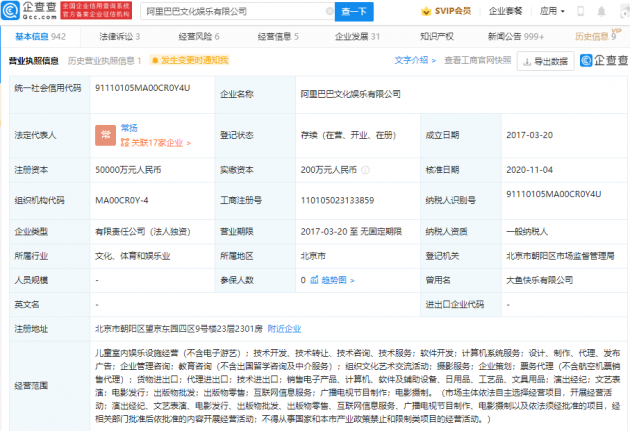Switch to the 法律诉讼 3 tab
This screenshot has height=431, width=630.
120,37
